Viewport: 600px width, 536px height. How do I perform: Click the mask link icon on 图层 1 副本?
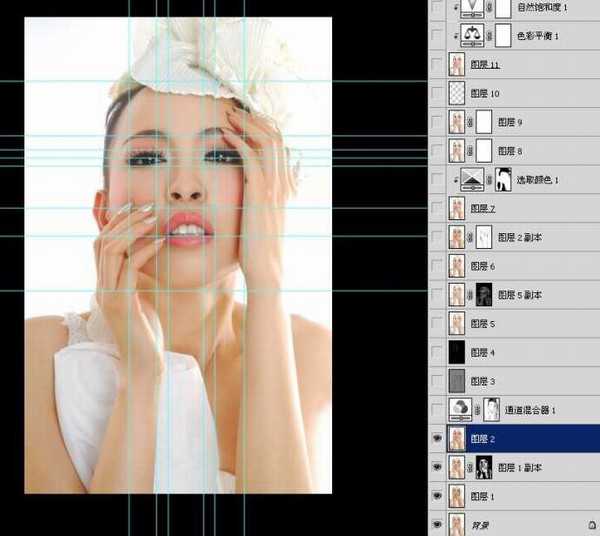[x=470, y=467]
